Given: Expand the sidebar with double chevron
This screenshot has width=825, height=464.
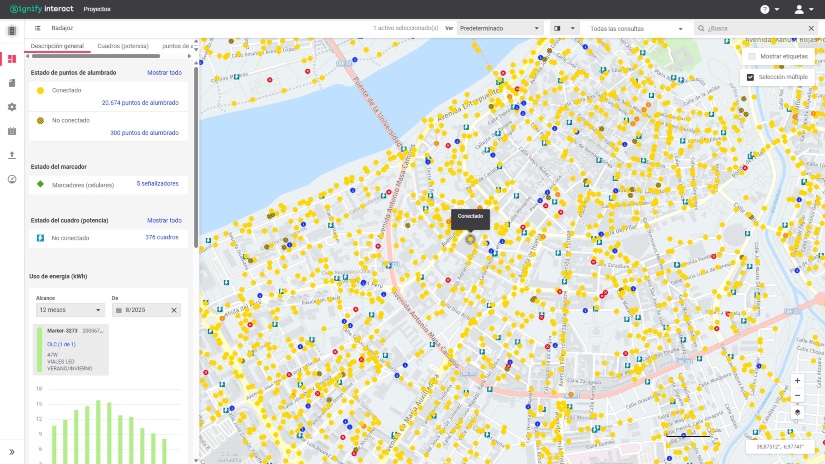Looking at the screenshot, I should (12, 451).
